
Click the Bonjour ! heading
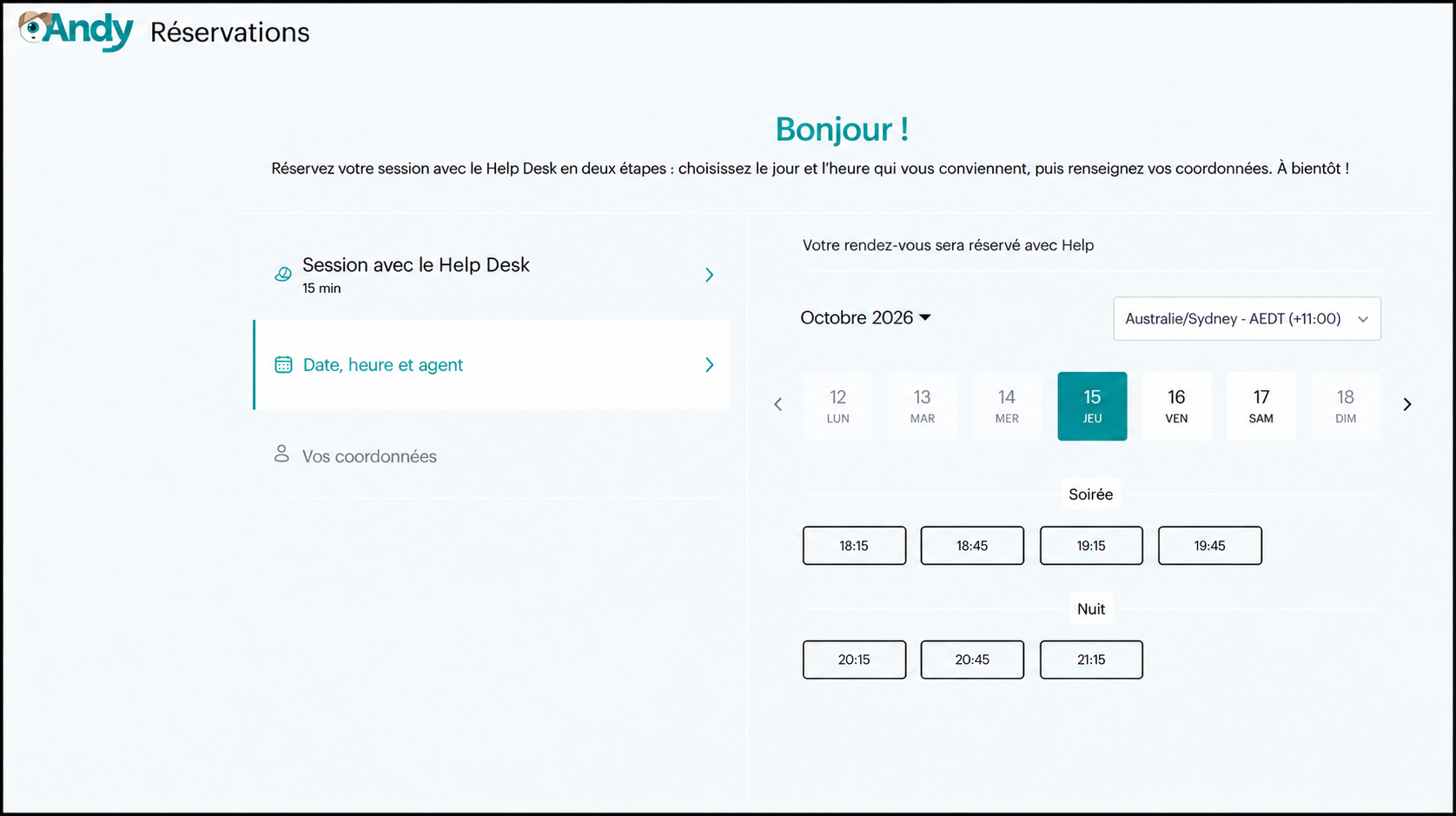pyautogui.click(x=842, y=129)
